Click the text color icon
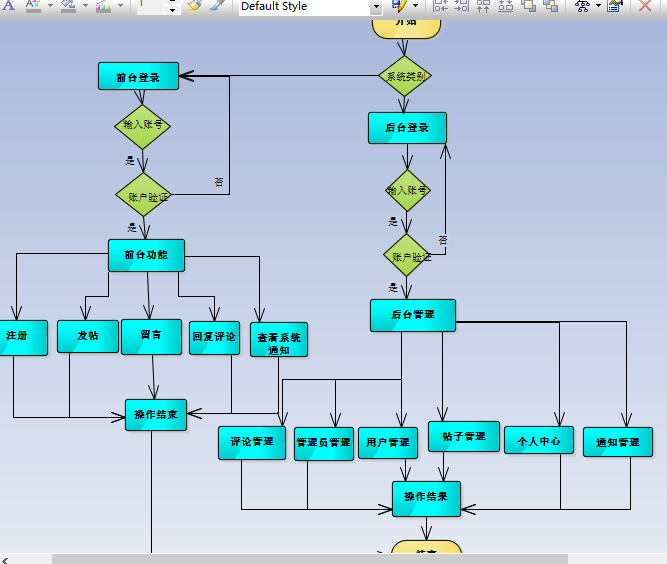 click(33, 5)
